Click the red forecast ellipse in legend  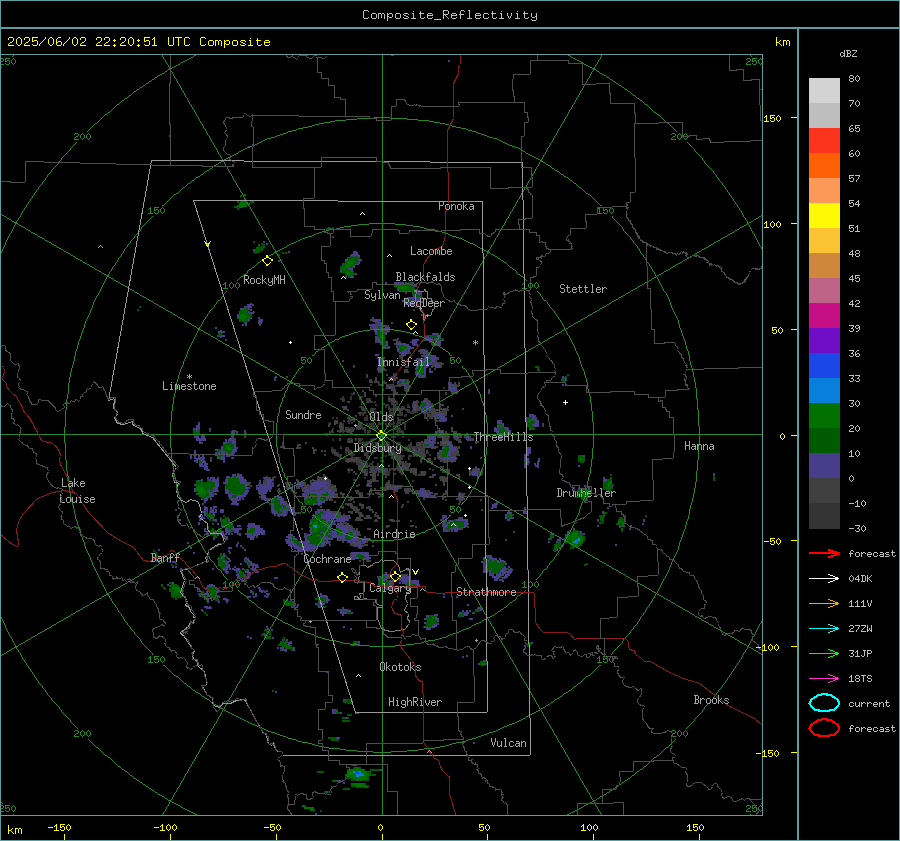point(824,728)
